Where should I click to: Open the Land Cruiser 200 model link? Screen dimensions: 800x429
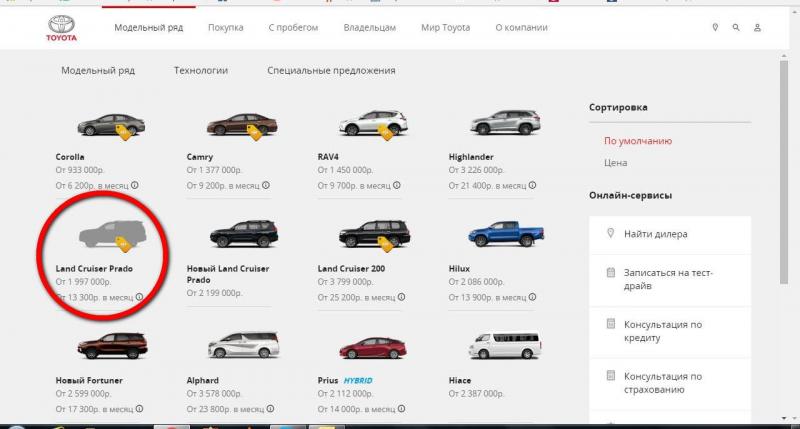351,268
